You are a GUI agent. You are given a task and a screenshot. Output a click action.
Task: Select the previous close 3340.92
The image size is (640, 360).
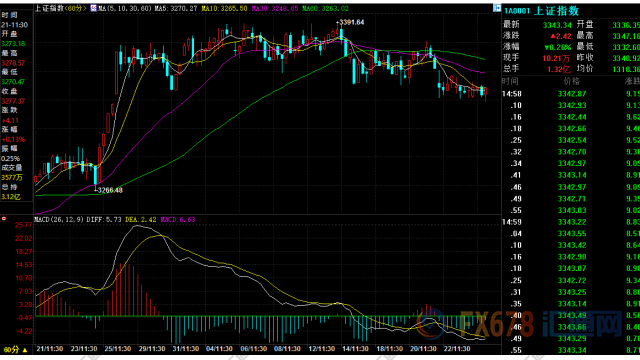coord(626,58)
